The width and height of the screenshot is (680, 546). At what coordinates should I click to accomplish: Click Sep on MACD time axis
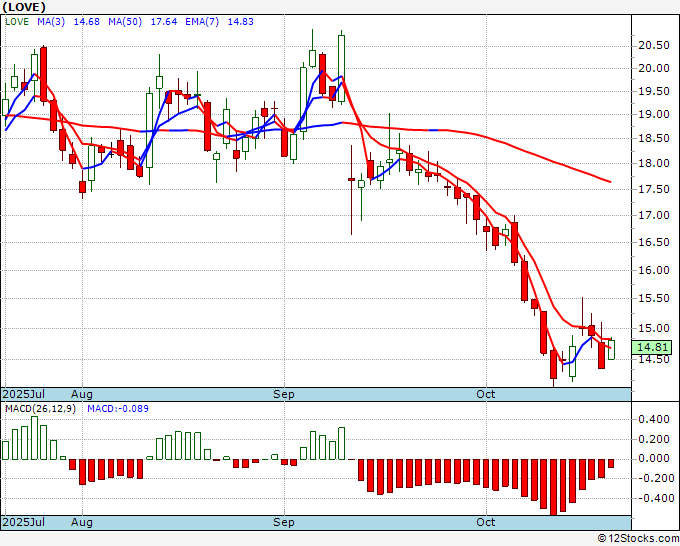(284, 522)
